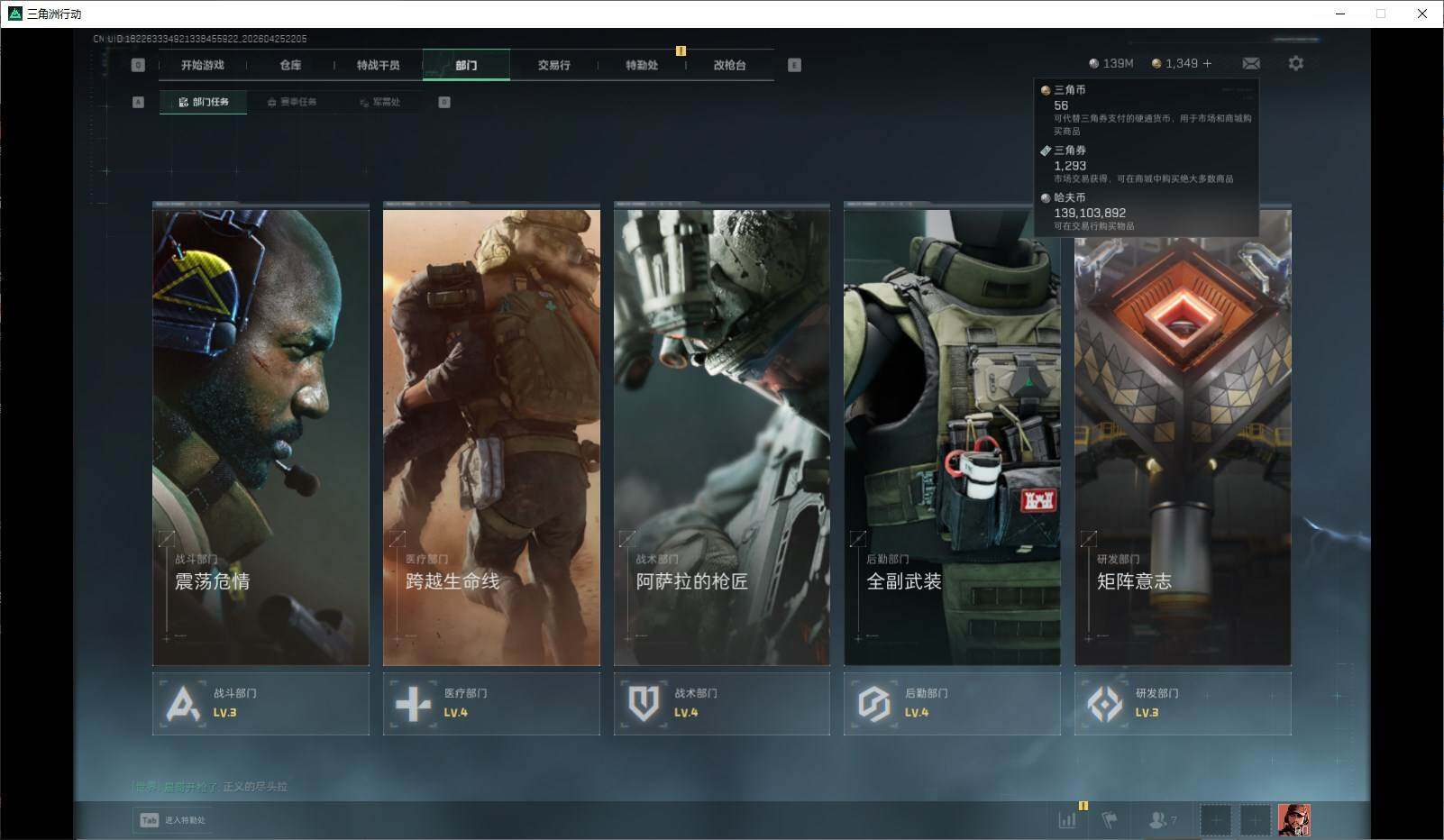1444x840 pixels.
Task: Click the plus icon to add currency
Action: 1207,63
